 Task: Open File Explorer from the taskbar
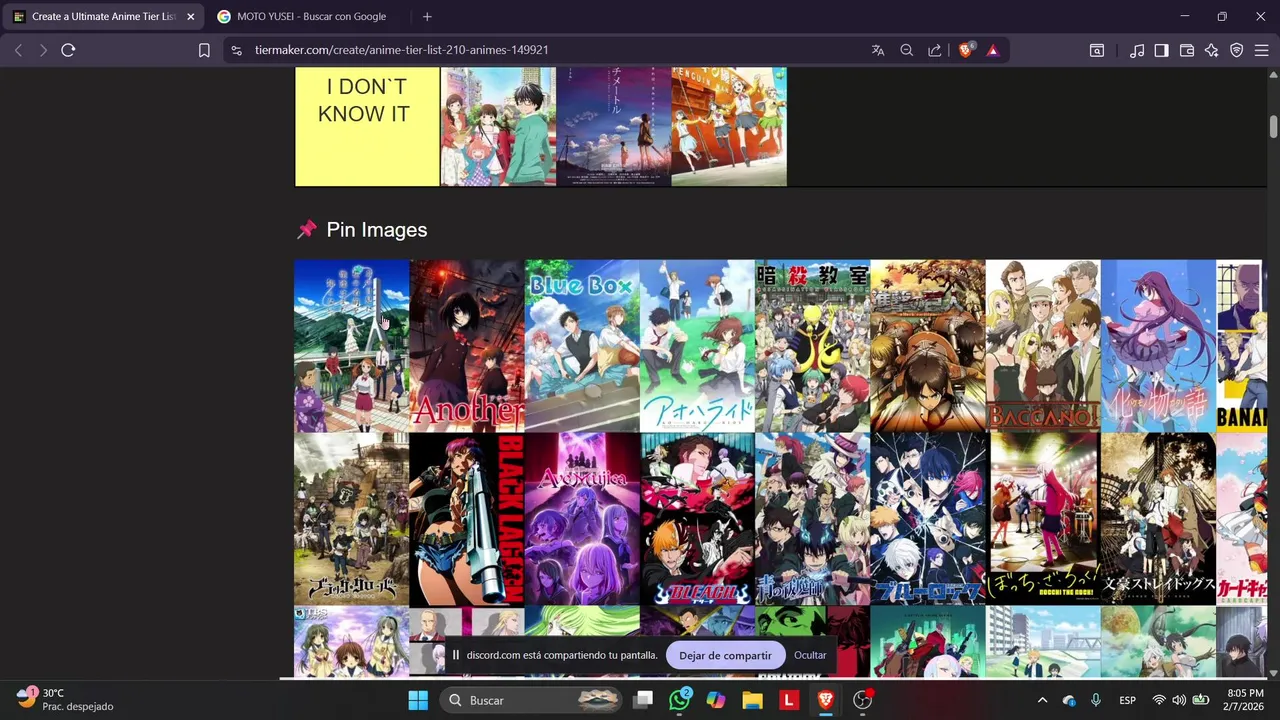tap(752, 700)
